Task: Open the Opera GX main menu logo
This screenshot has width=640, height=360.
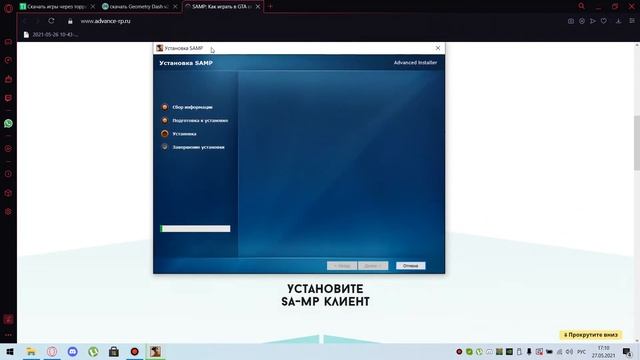Action: pos(8,8)
